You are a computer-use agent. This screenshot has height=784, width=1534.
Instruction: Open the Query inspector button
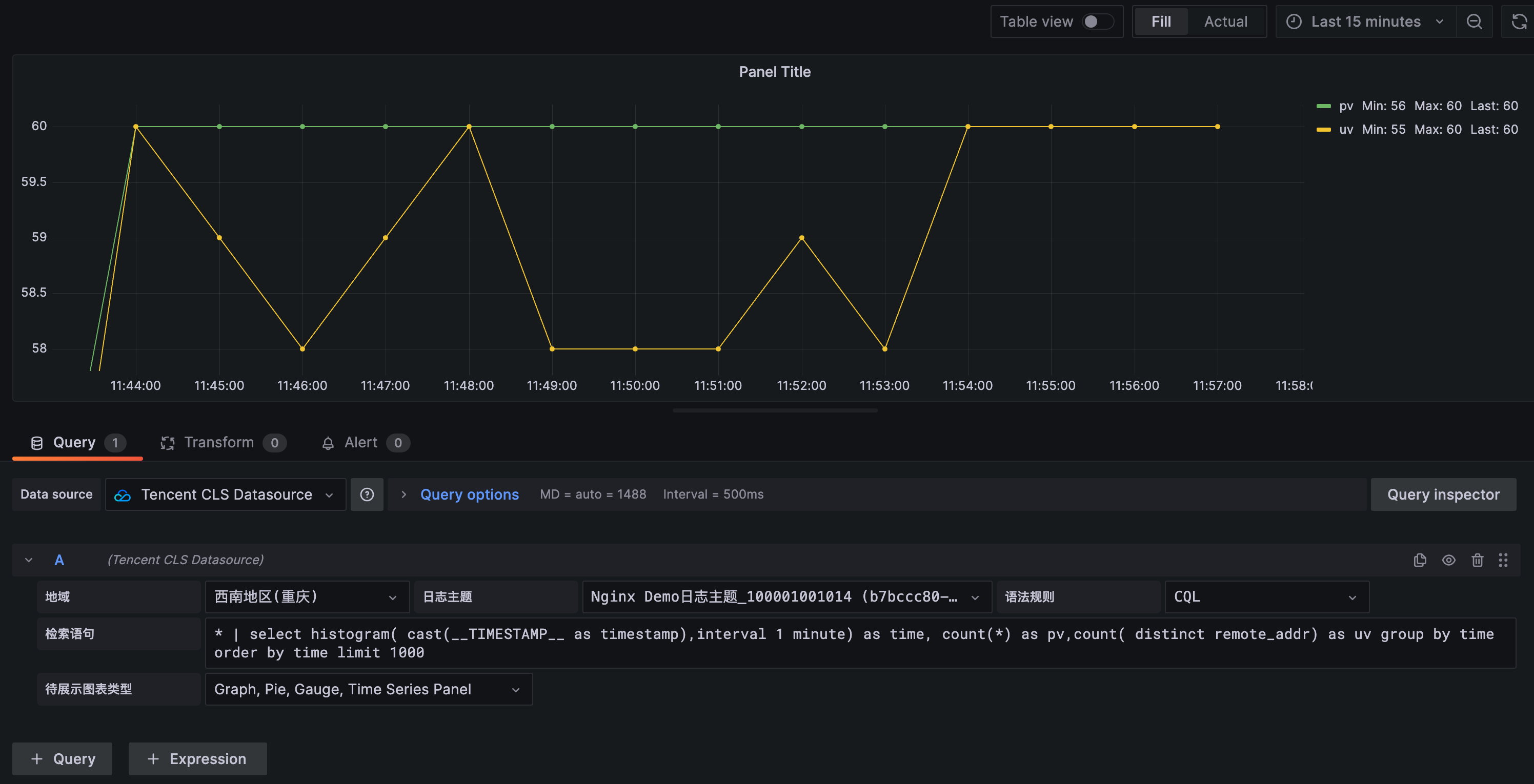coord(1443,494)
